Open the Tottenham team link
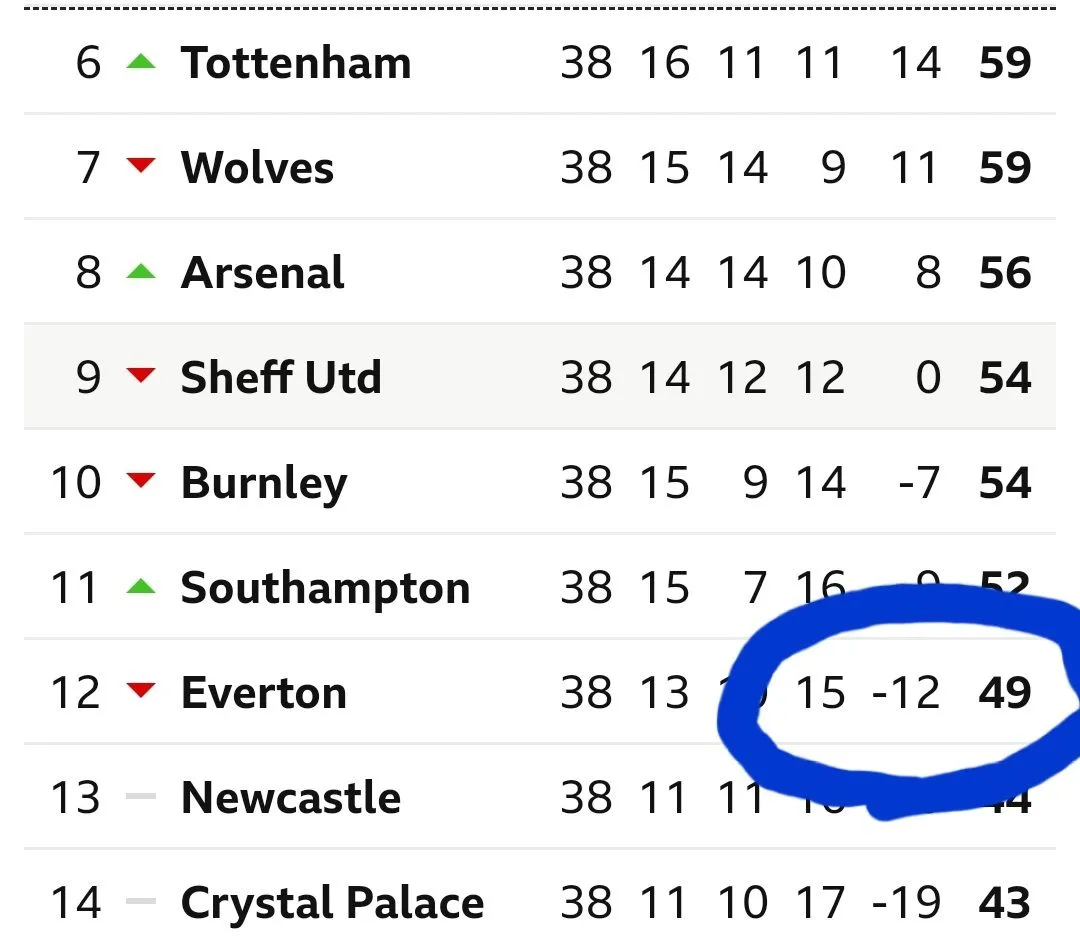 tap(295, 63)
